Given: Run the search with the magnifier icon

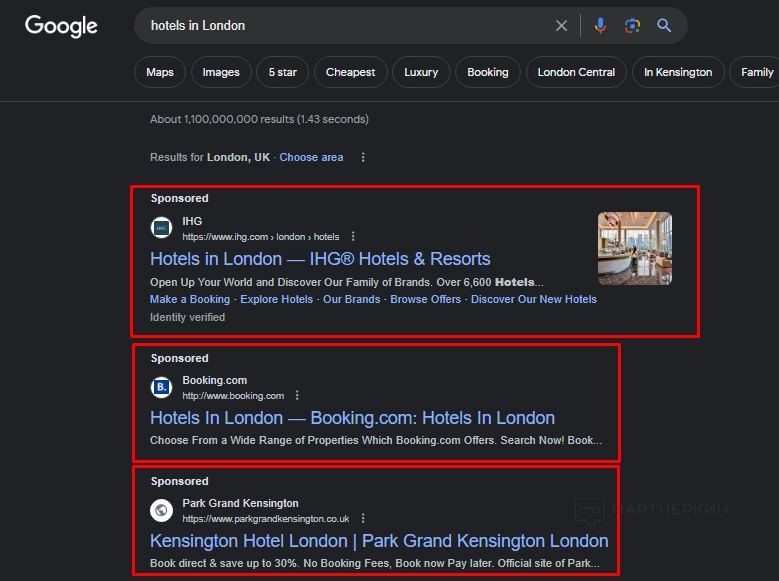Looking at the screenshot, I should pyautogui.click(x=664, y=25).
